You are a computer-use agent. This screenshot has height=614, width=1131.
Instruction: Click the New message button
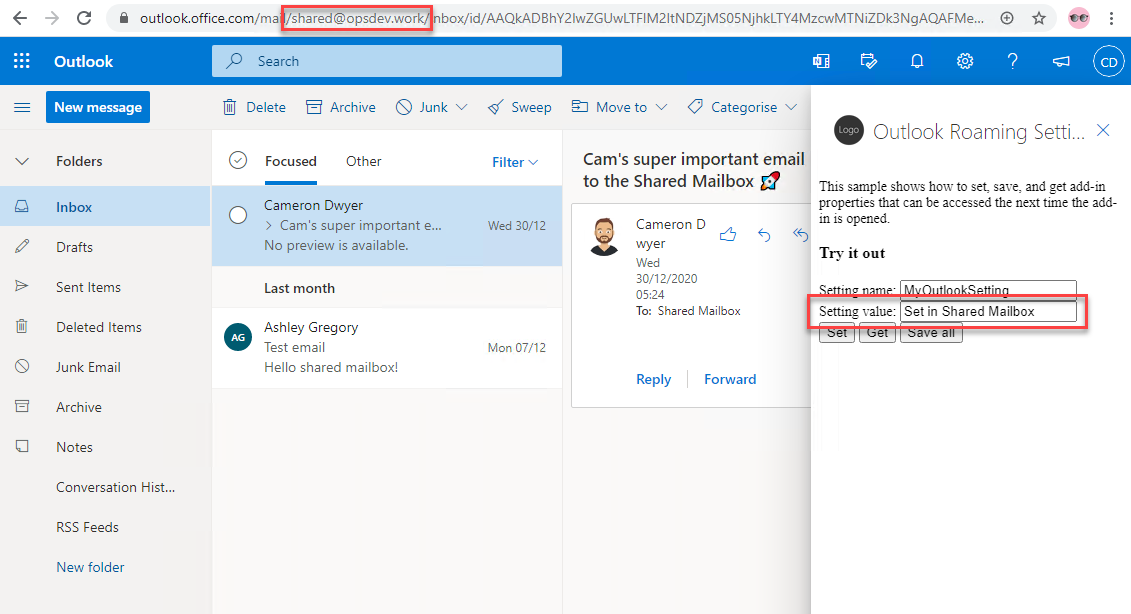[98, 107]
